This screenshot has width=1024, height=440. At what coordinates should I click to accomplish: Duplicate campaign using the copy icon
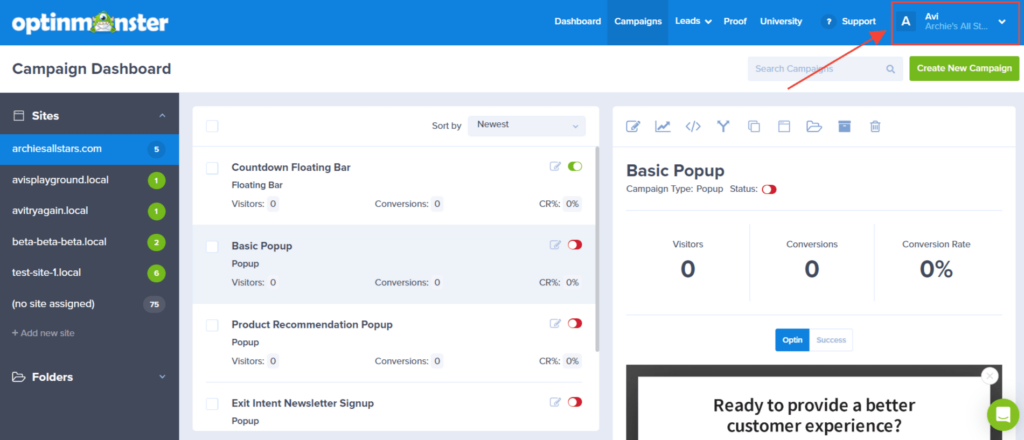(754, 126)
